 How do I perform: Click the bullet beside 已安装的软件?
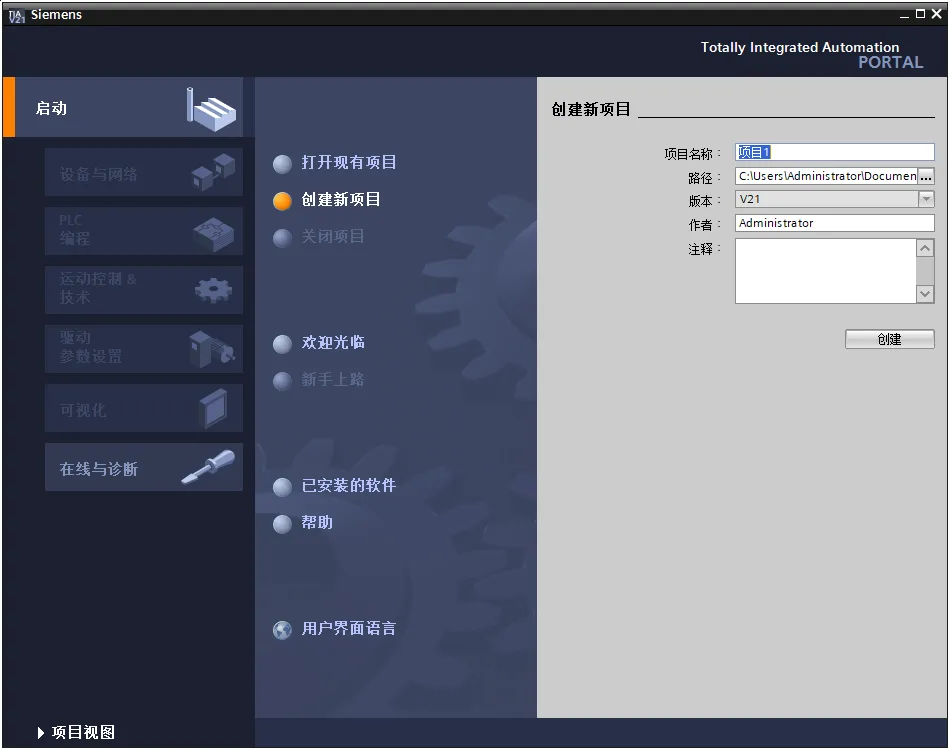tap(282, 486)
